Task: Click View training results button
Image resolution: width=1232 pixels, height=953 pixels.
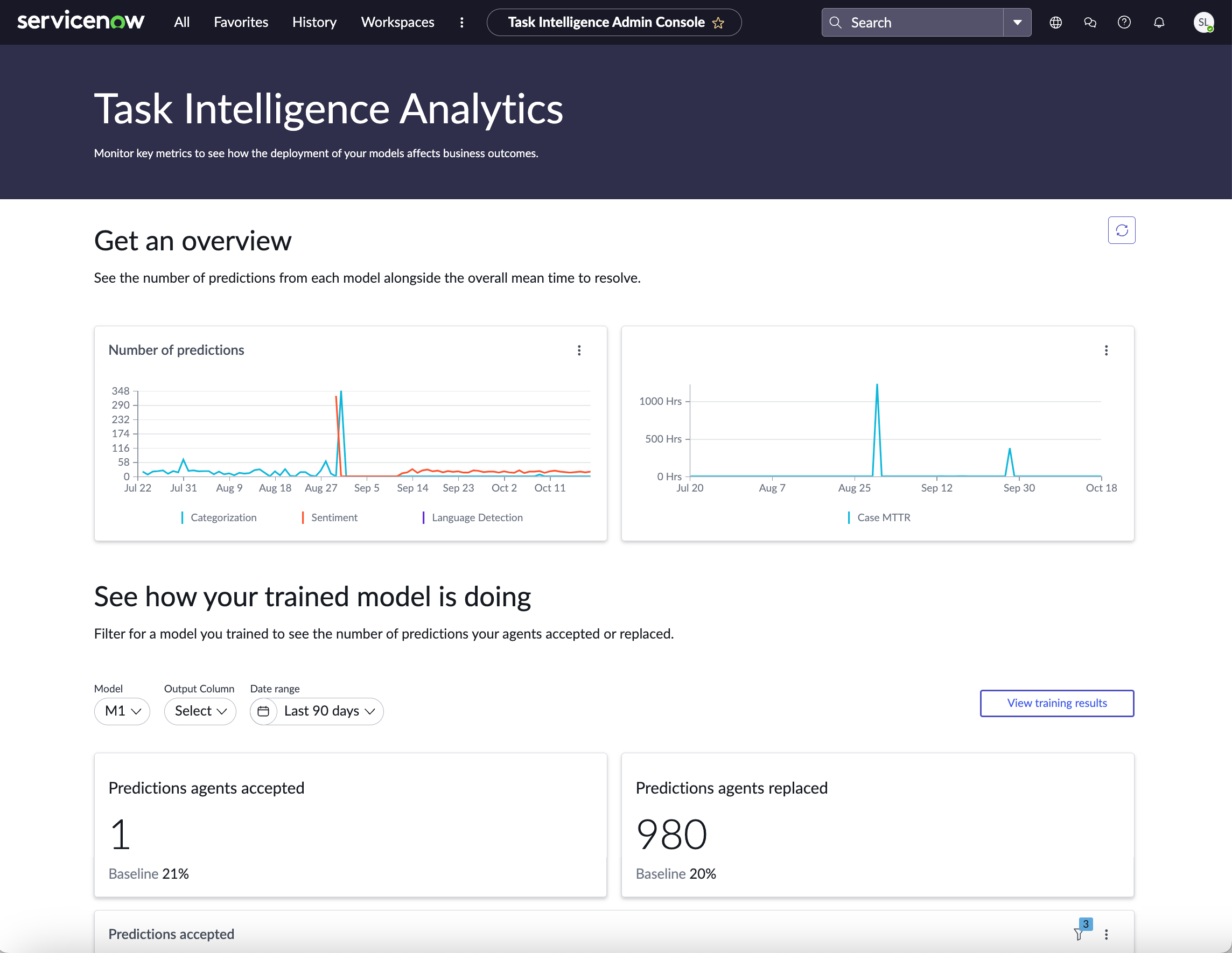Action: point(1057,703)
